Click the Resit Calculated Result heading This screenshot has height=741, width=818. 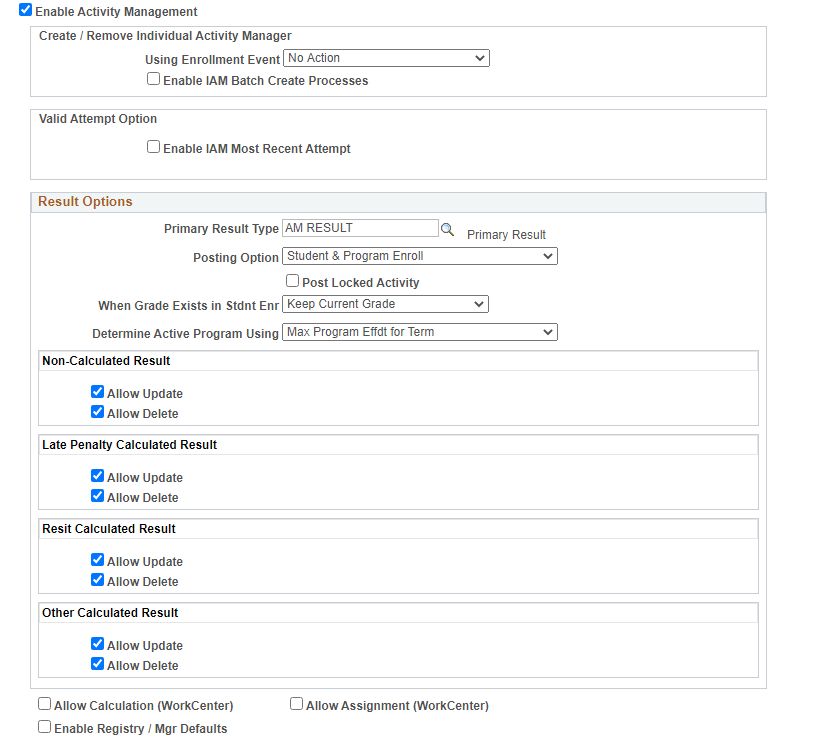pos(109,529)
